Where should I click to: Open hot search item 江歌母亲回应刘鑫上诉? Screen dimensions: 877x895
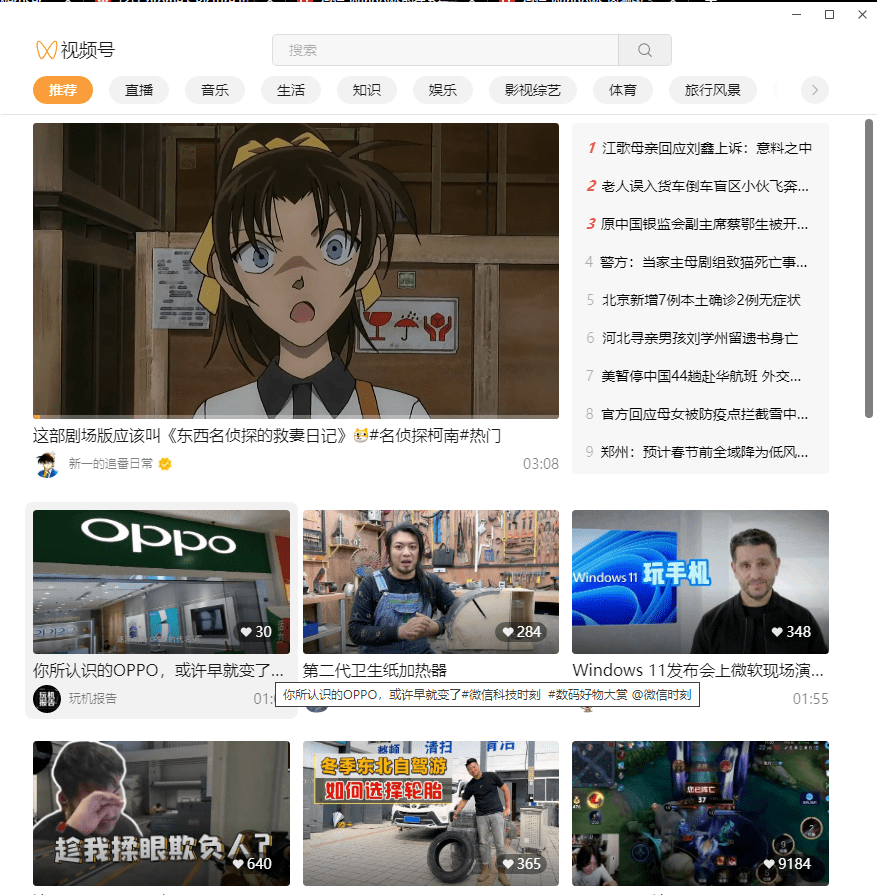pyautogui.click(x=709, y=148)
